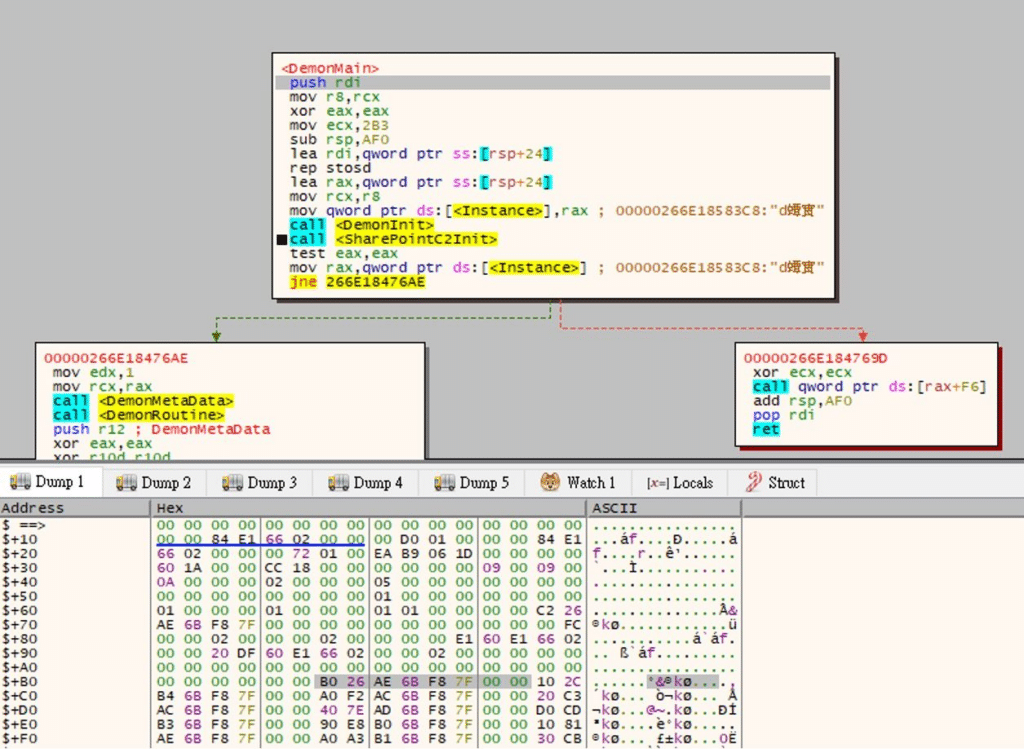
Task: Follow the call to SharePointC2Init
Action: pos(393,239)
